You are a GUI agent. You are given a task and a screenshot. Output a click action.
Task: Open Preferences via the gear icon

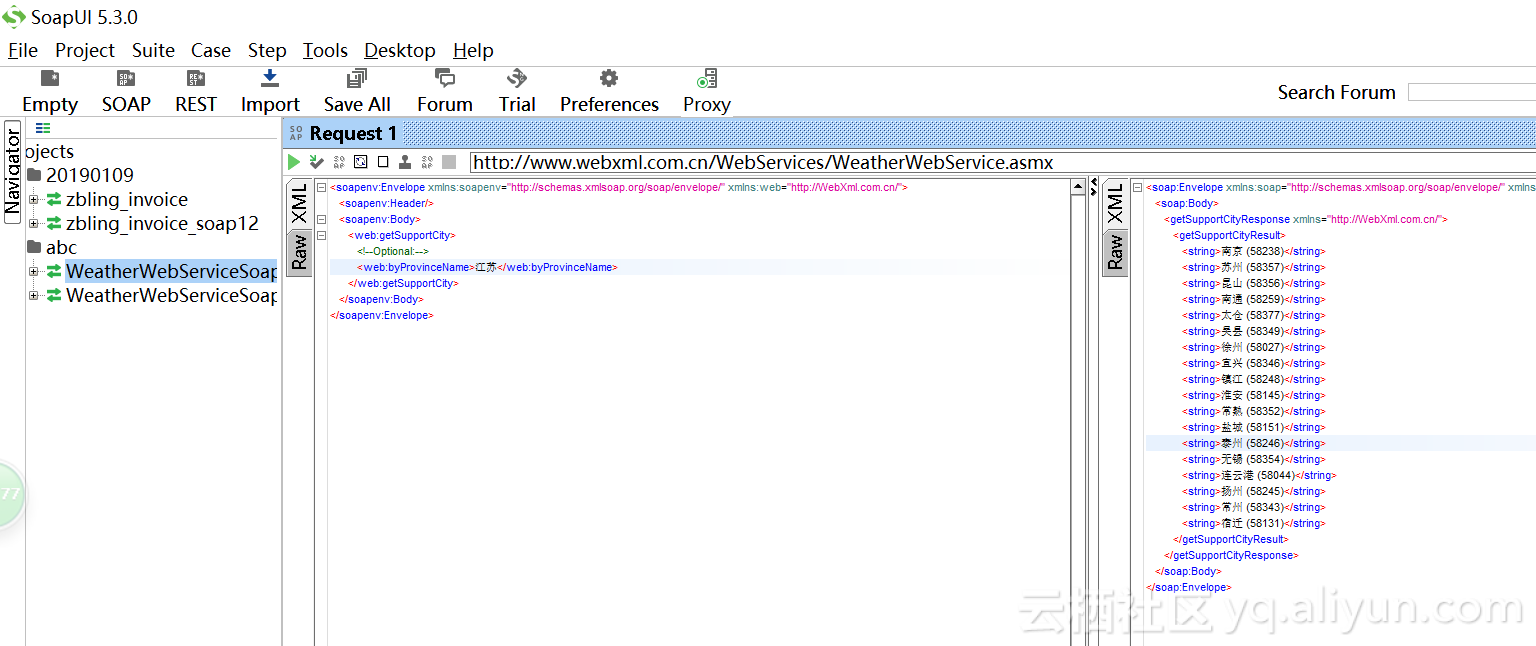609,78
